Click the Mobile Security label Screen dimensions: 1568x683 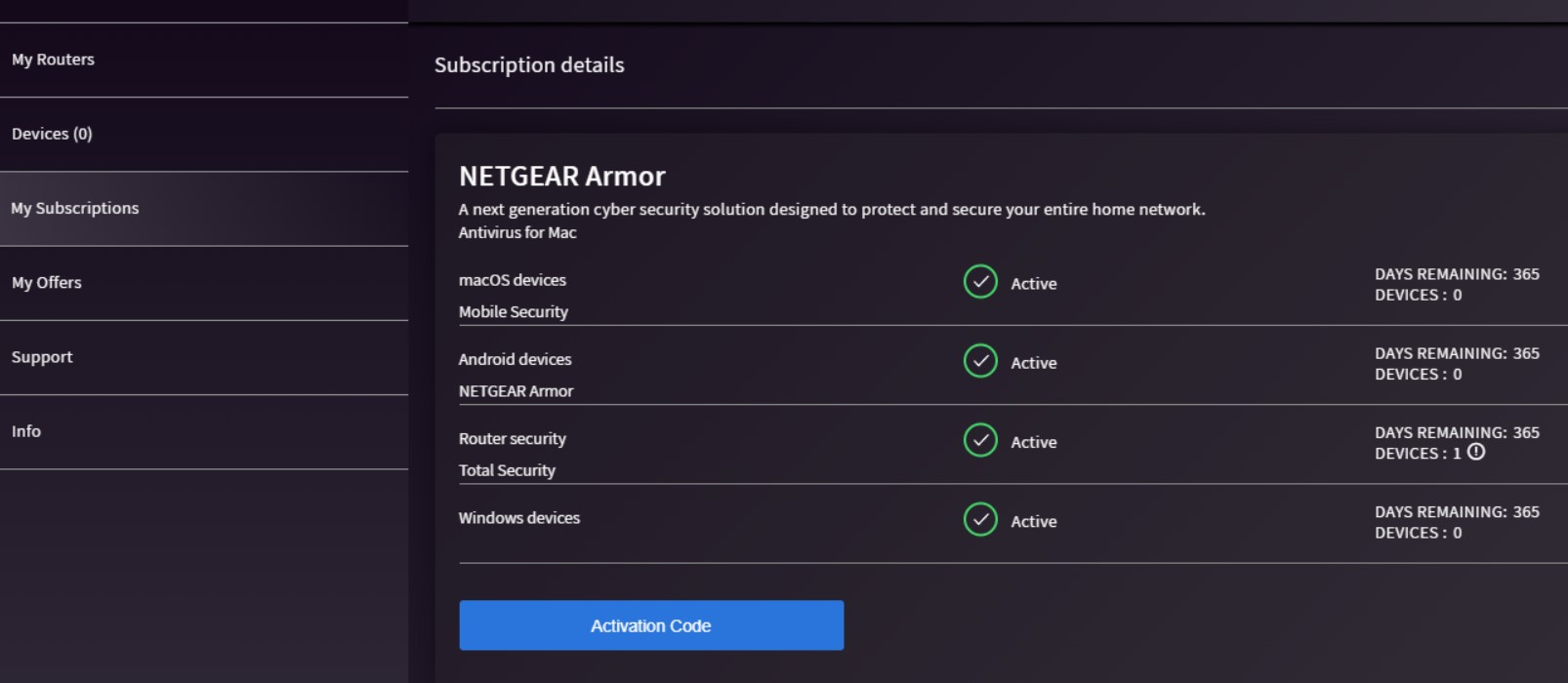pyautogui.click(x=514, y=312)
